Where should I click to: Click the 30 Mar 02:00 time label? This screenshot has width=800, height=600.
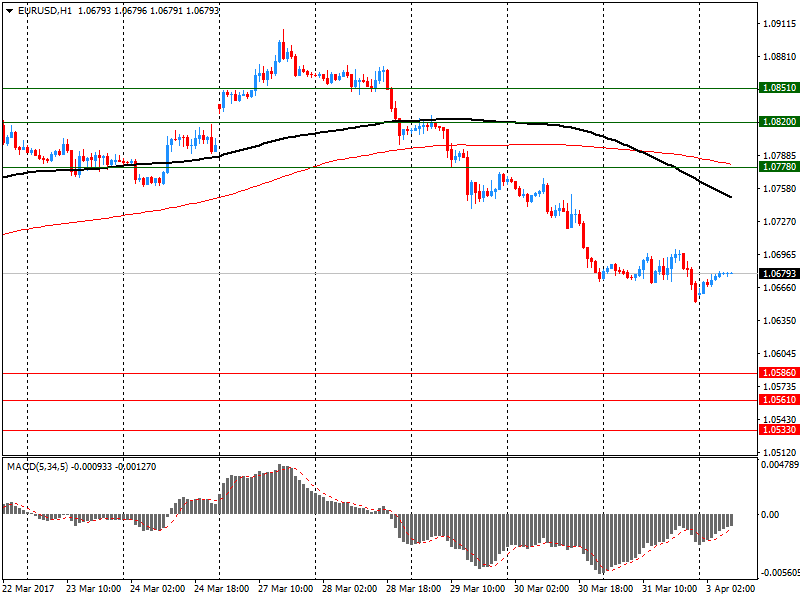point(541,589)
